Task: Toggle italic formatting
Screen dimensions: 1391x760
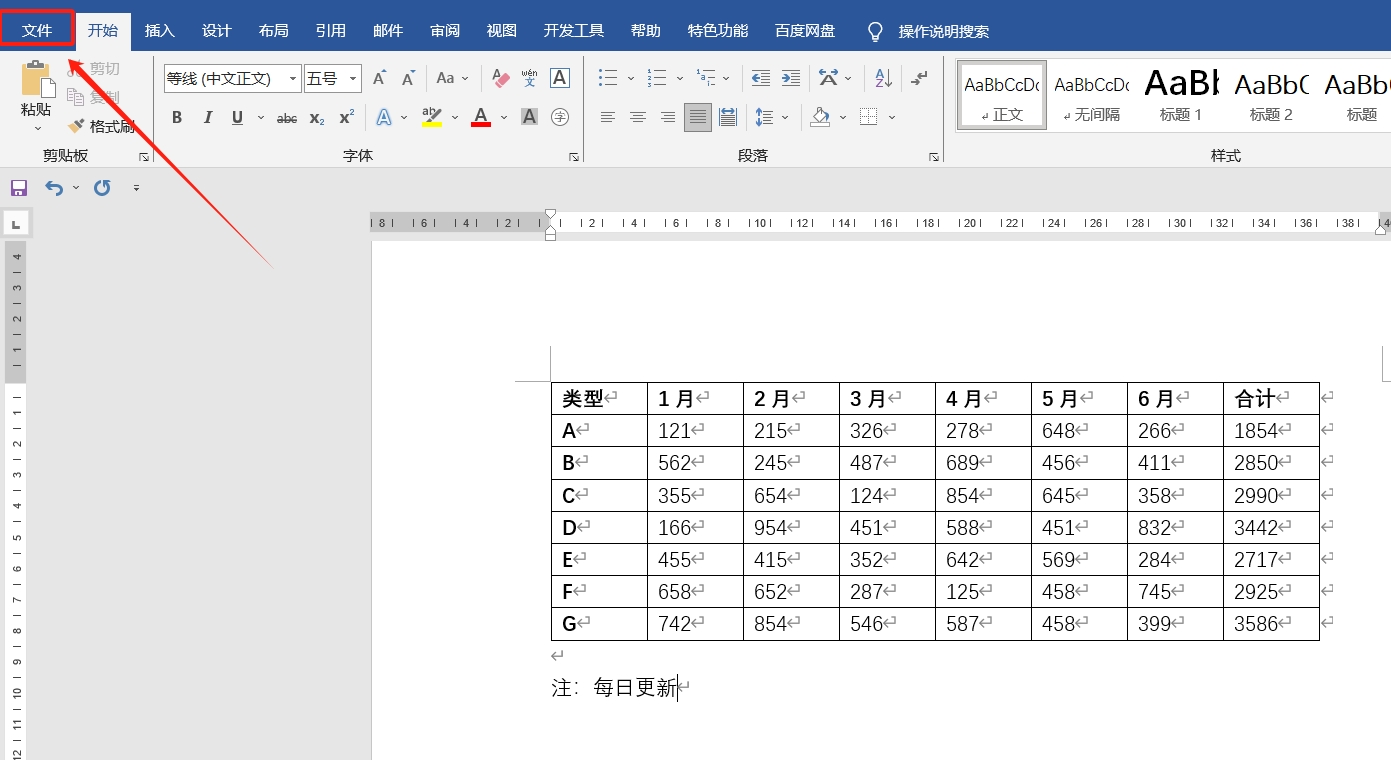Action: 207,117
